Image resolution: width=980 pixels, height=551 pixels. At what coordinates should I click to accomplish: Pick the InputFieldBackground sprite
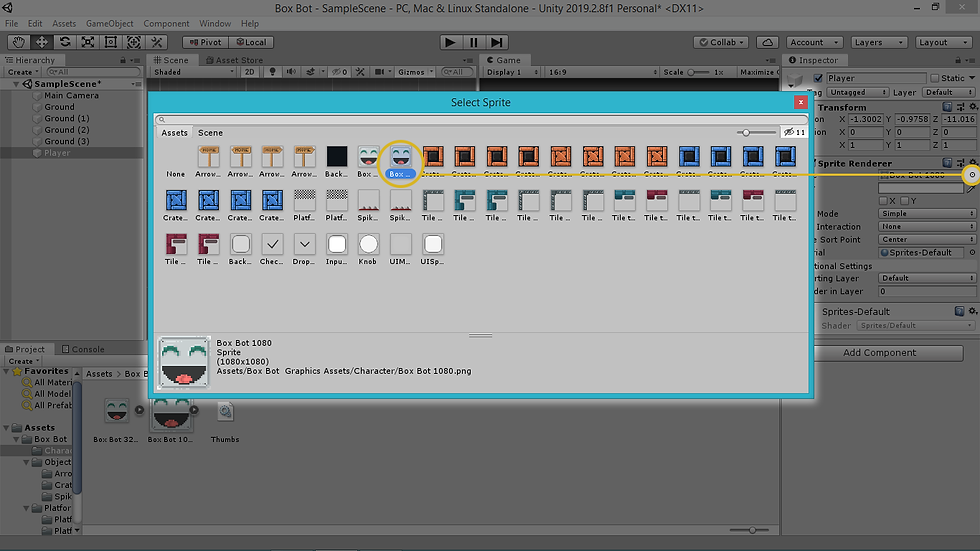point(336,244)
